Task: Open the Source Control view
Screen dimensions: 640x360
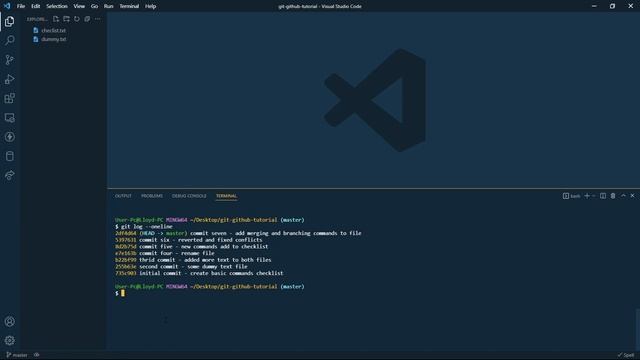Action: click(x=9, y=60)
